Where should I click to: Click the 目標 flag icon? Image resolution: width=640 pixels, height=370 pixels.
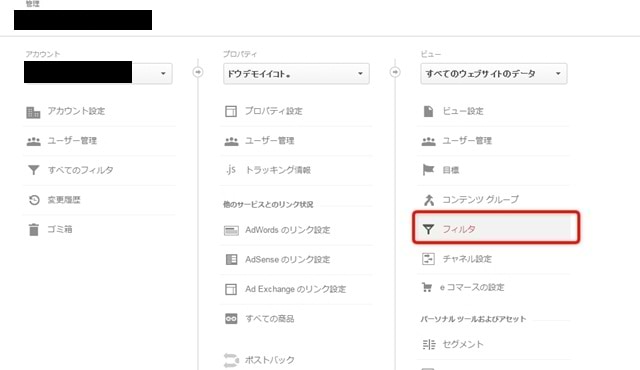[428, 170]
